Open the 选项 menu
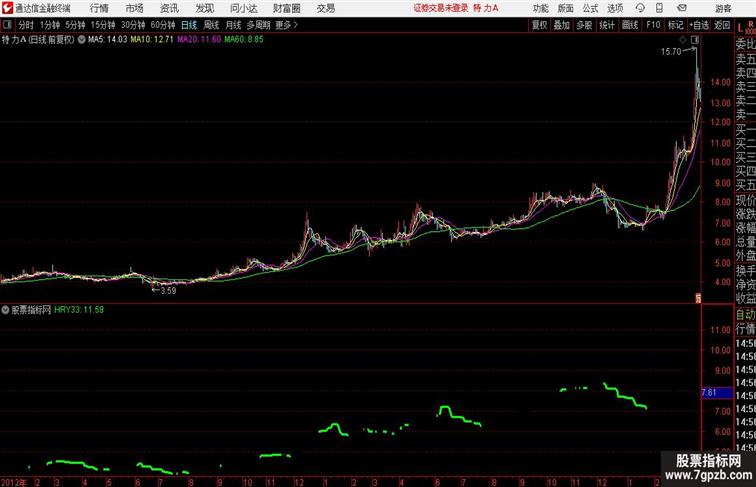Viewport: 756px width, 487px height. (x=615, y=8)
